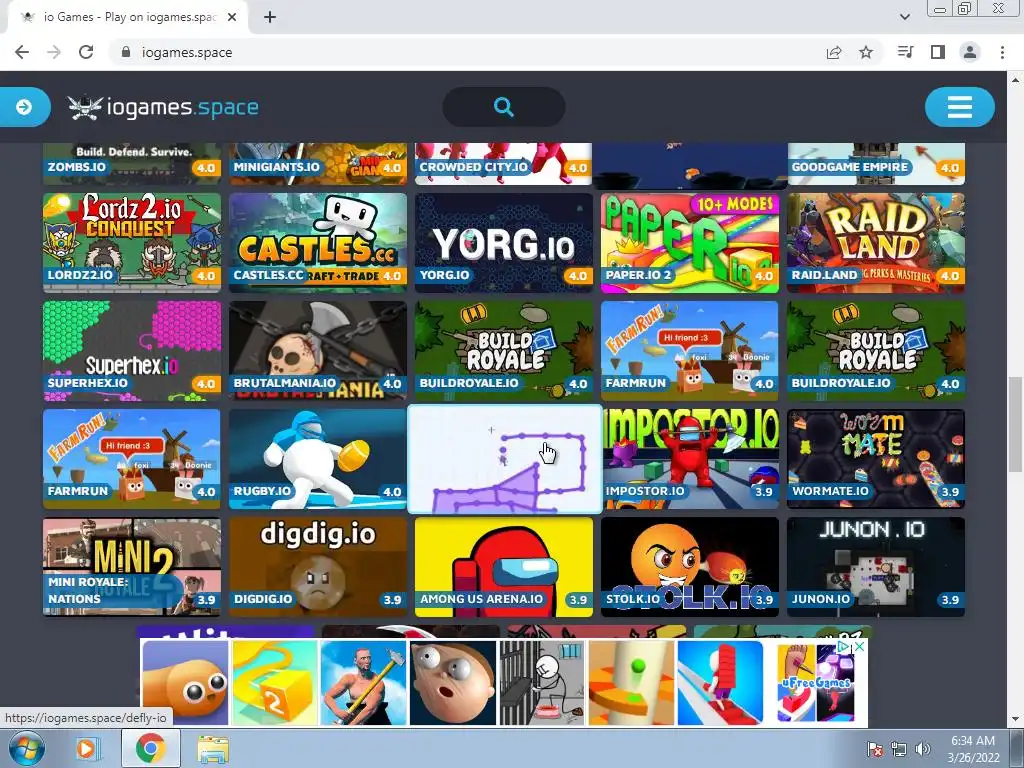Click the hammer man ad thumbnail
This screenshot has width=1024, height=768.
363,682
